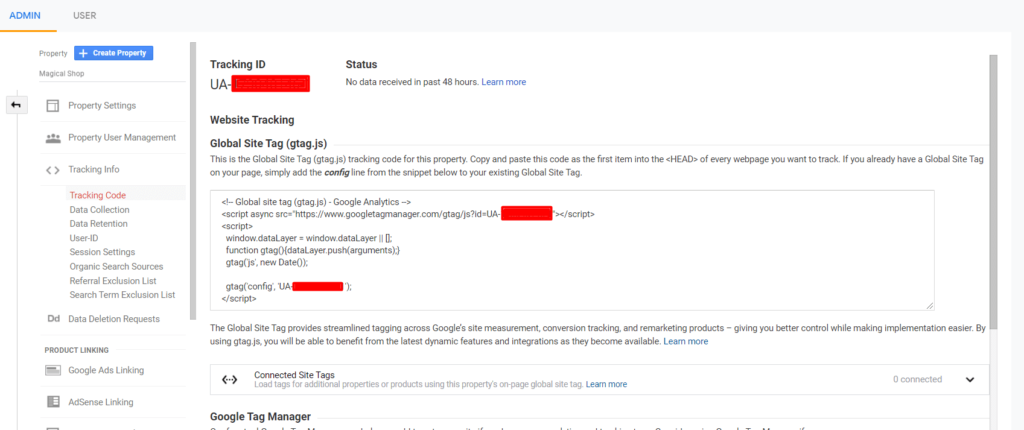Screen dimensions: 1024x430
Task: Open Referral Exclusion List item
Action: coord(113,281)
